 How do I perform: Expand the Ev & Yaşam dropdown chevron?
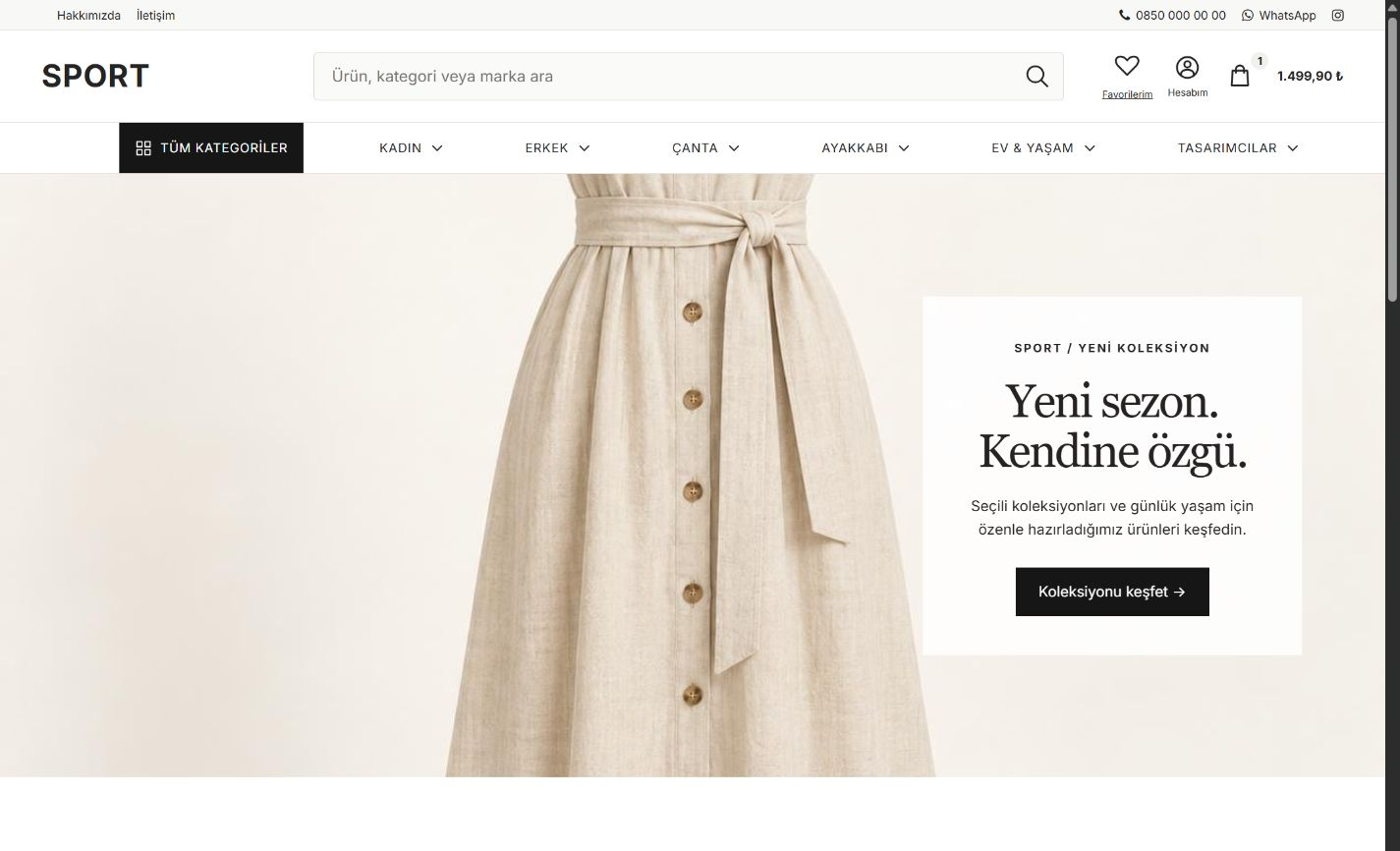1090,148
